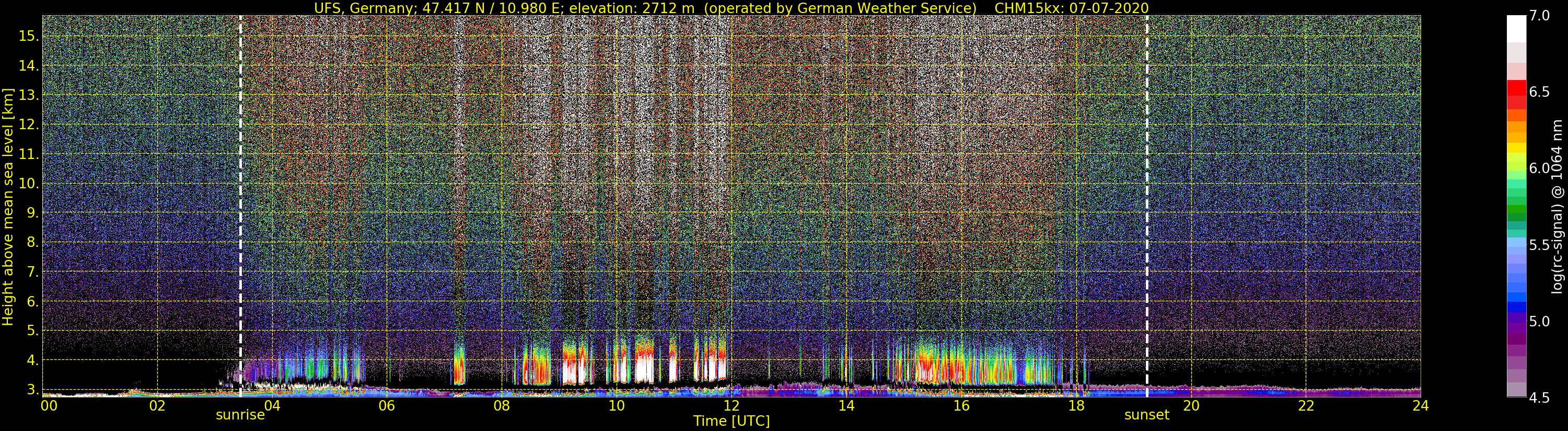Click the y-axis tick label '10.'
Screen dimensions: 1568x431
[x=29, y=184]
